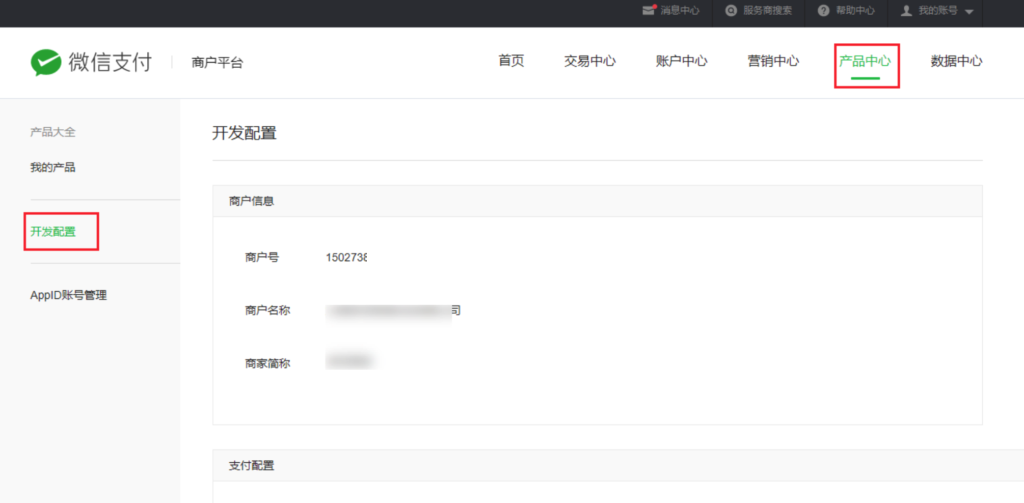Select 我的产品 in the left sidebar
Screen dimensions: 1024x503
[53, 167]
